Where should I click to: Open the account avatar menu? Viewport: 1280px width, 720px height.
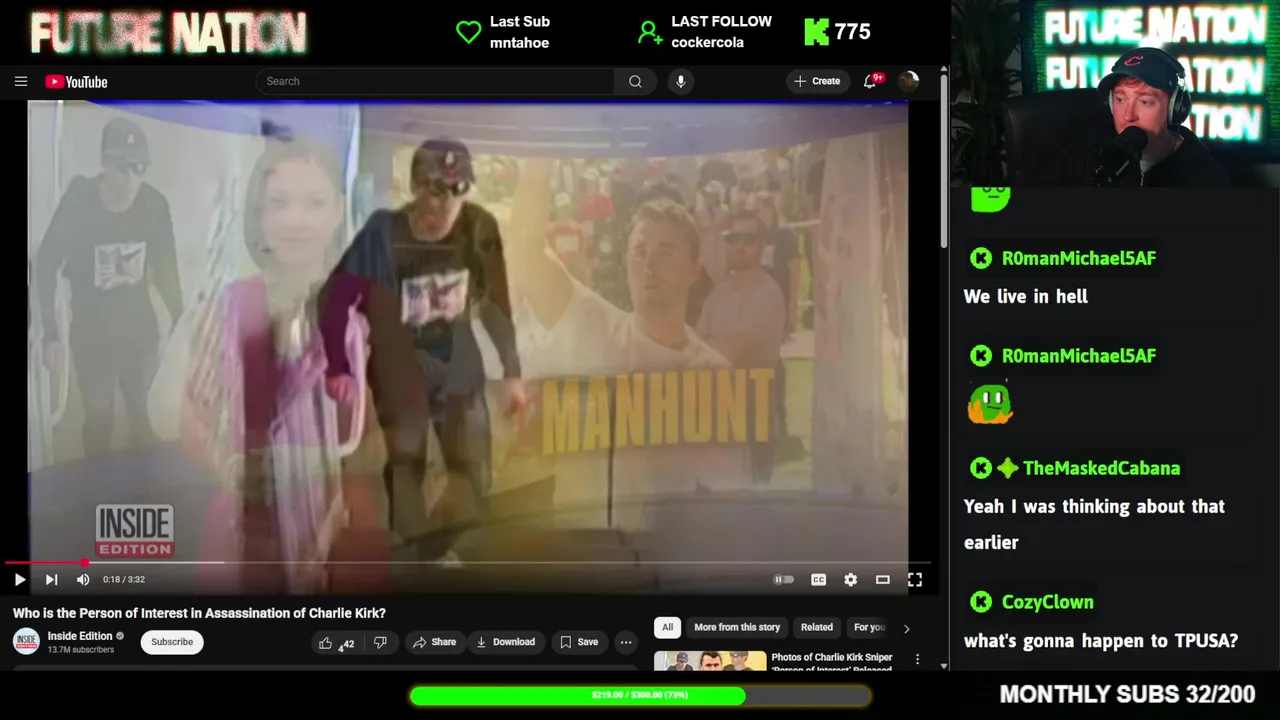tap(908, 81)
